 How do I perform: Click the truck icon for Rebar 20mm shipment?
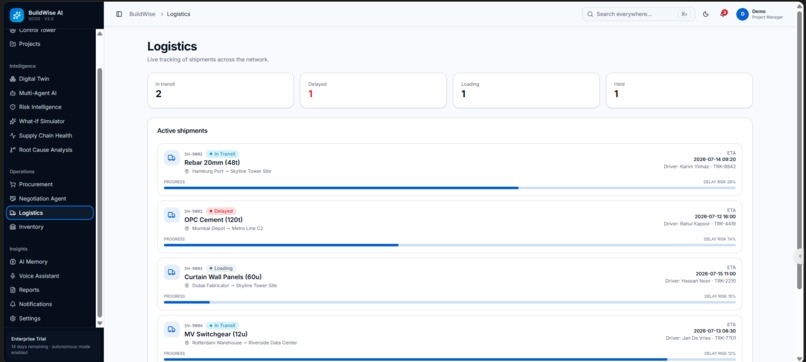(172, 158)
